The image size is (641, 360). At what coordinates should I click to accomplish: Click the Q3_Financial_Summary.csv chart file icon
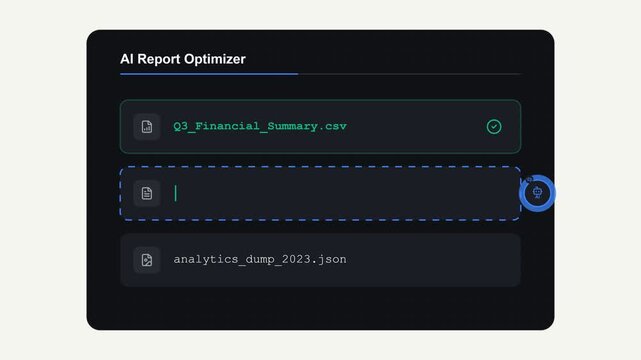click(147, 127)
